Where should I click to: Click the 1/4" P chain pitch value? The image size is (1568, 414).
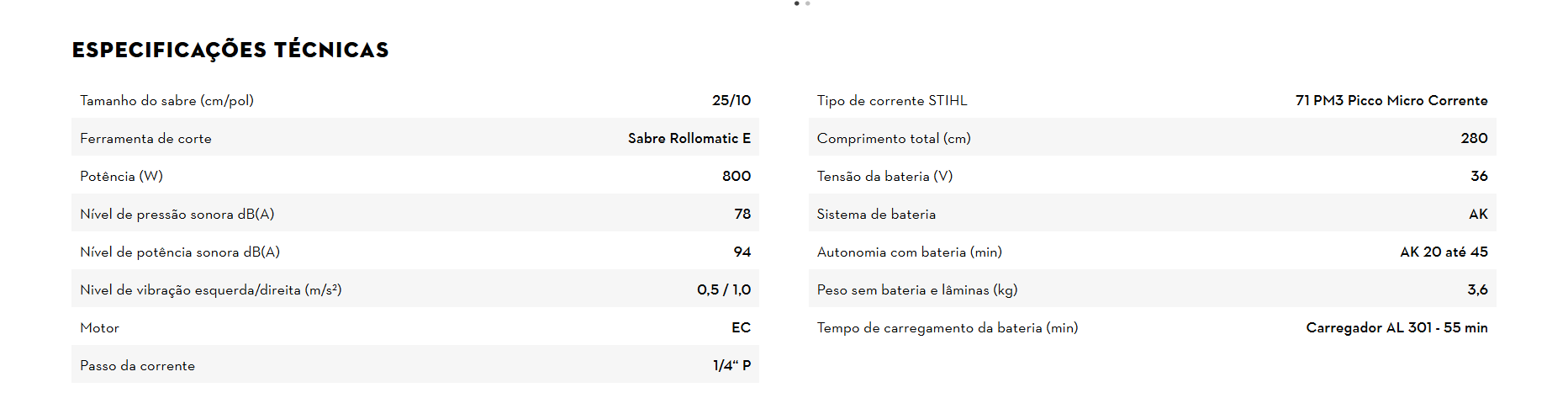(731, 365)
